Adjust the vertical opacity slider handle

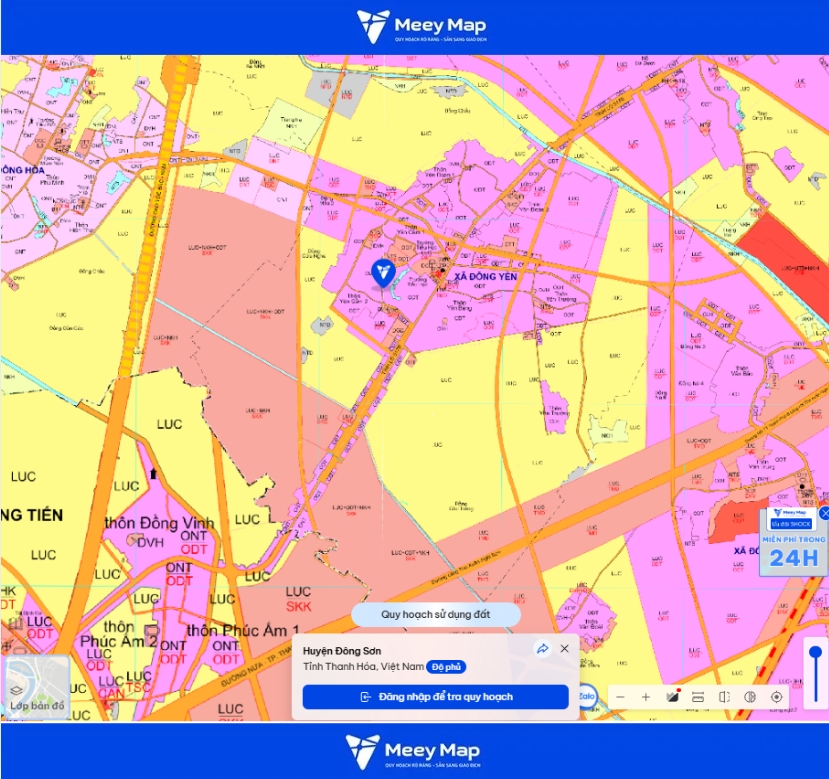[816, 652]
